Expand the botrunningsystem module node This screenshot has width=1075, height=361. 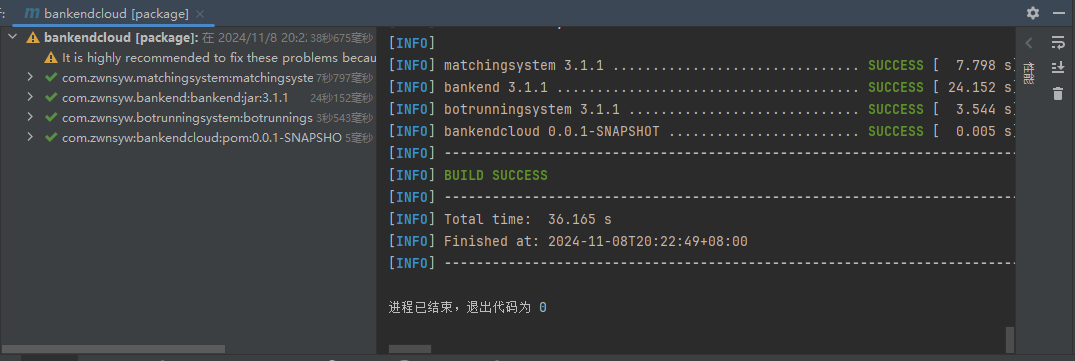pos(30,117)
